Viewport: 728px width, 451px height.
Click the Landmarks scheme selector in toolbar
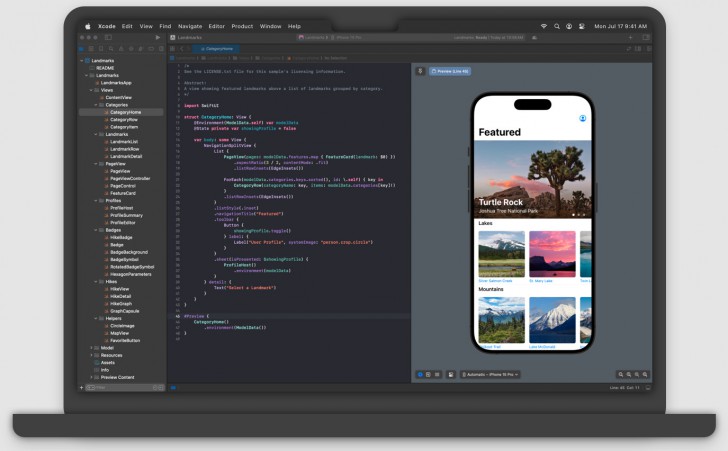(313, 37)
